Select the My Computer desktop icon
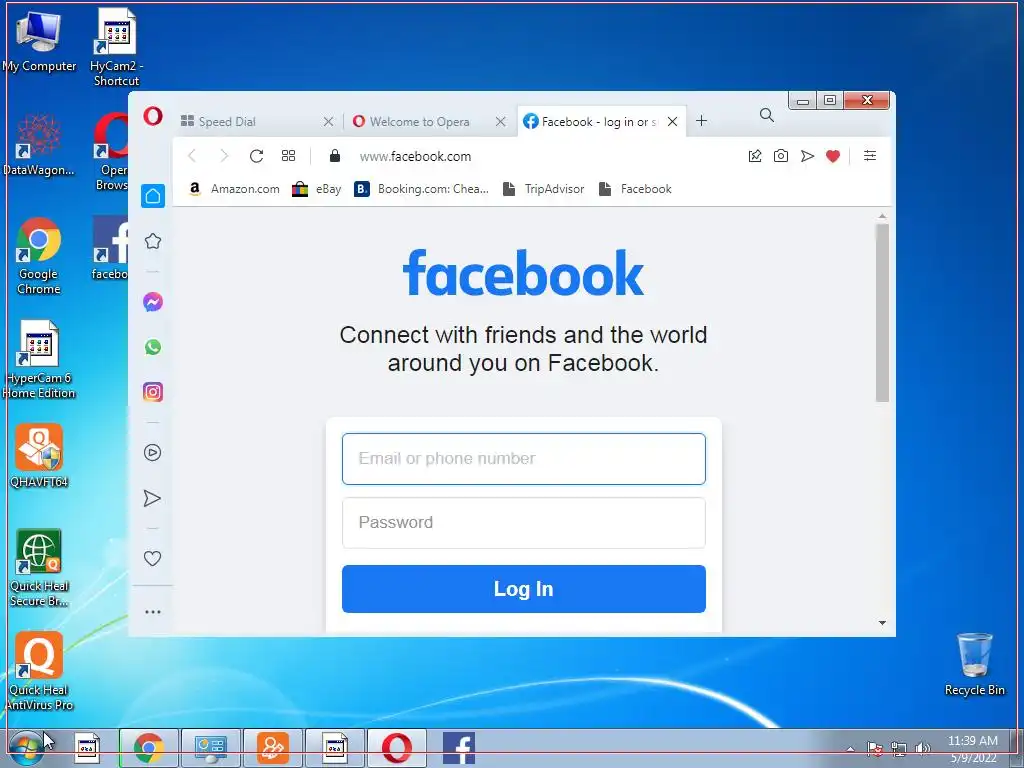Image resolution: width=1024 pixels, height=768 pixels. pyautogui.click(x=39, y=42)
